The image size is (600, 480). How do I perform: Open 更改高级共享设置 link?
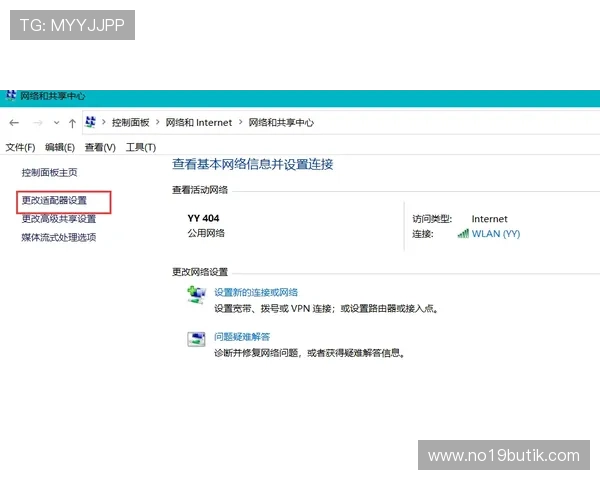59,219
